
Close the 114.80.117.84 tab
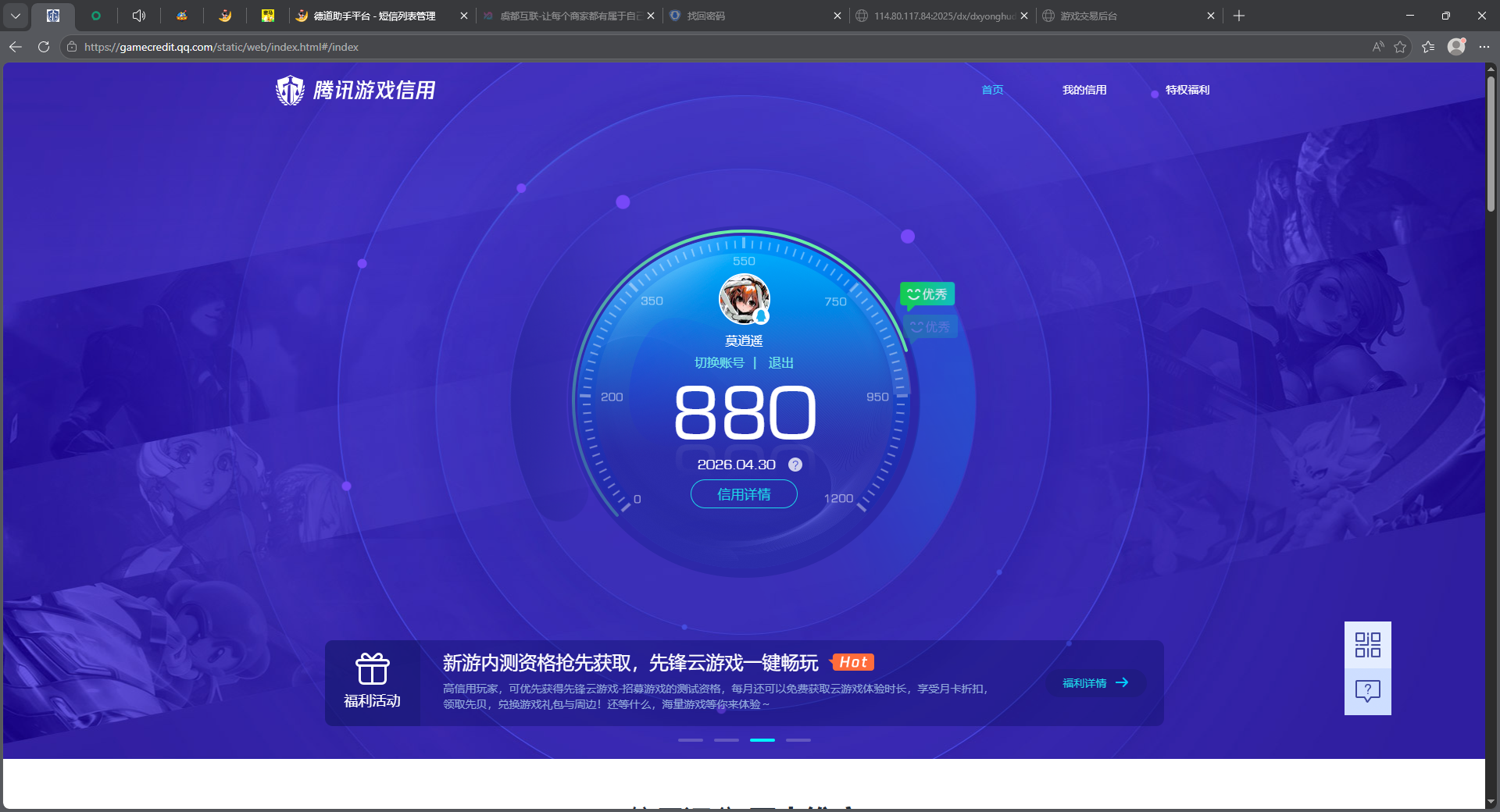(x=1024, y=16)
